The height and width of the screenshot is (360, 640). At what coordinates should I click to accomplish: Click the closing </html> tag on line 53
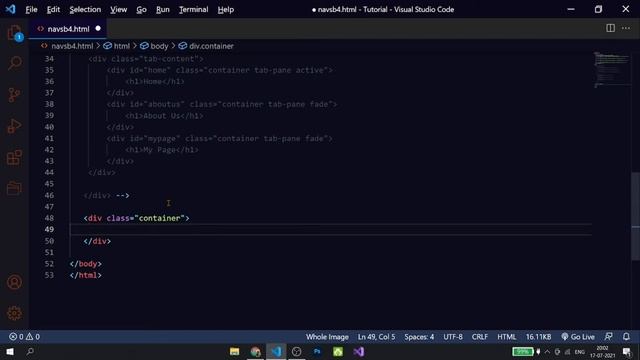[85, 275]
